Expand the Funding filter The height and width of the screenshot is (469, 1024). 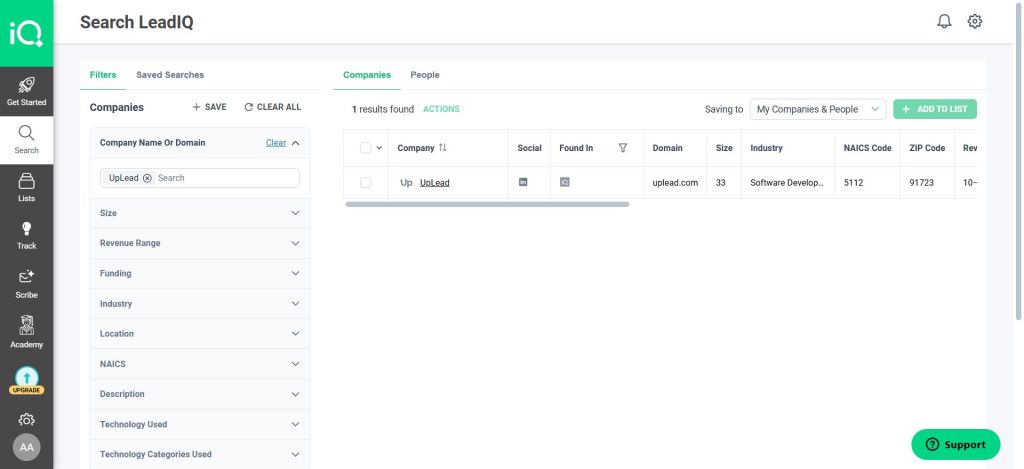click(200, 273)
